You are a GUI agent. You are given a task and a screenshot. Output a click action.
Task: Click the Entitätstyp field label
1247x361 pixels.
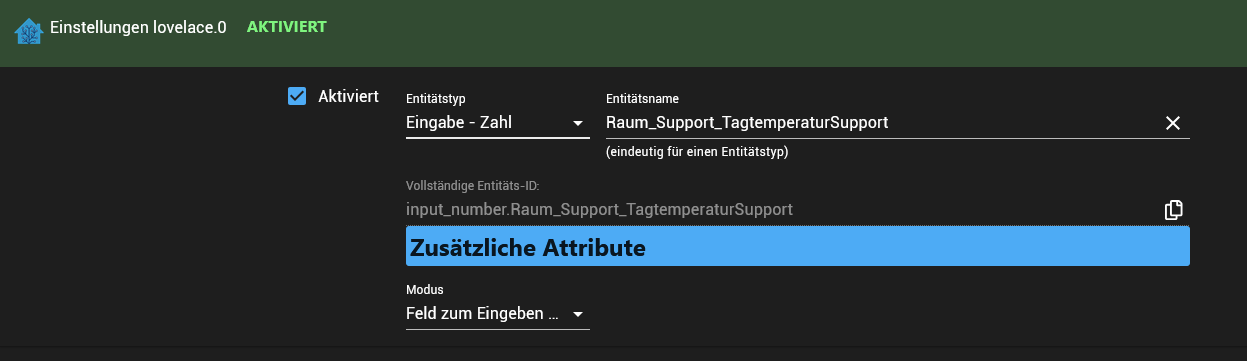point(435,99)
